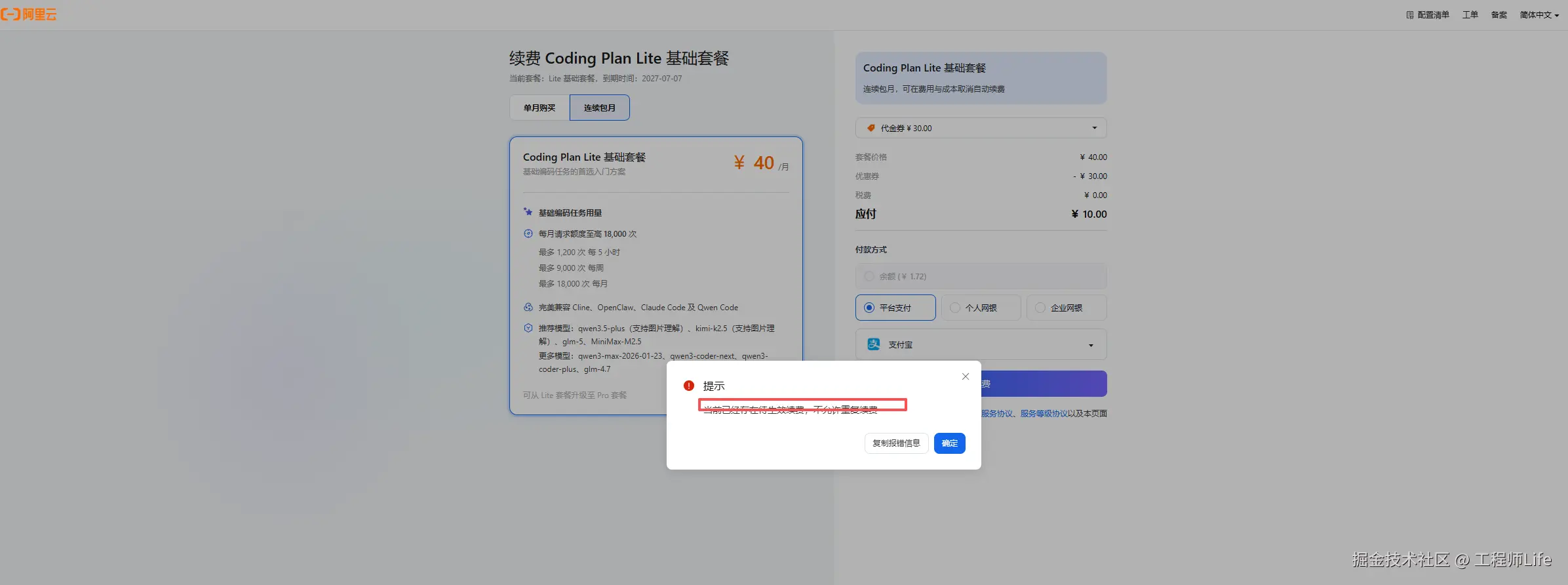Screen dimensions: 1568x585
Task: Click the 配置清单 list icon
Action: pyautogui.click(x=1409, y=15)
